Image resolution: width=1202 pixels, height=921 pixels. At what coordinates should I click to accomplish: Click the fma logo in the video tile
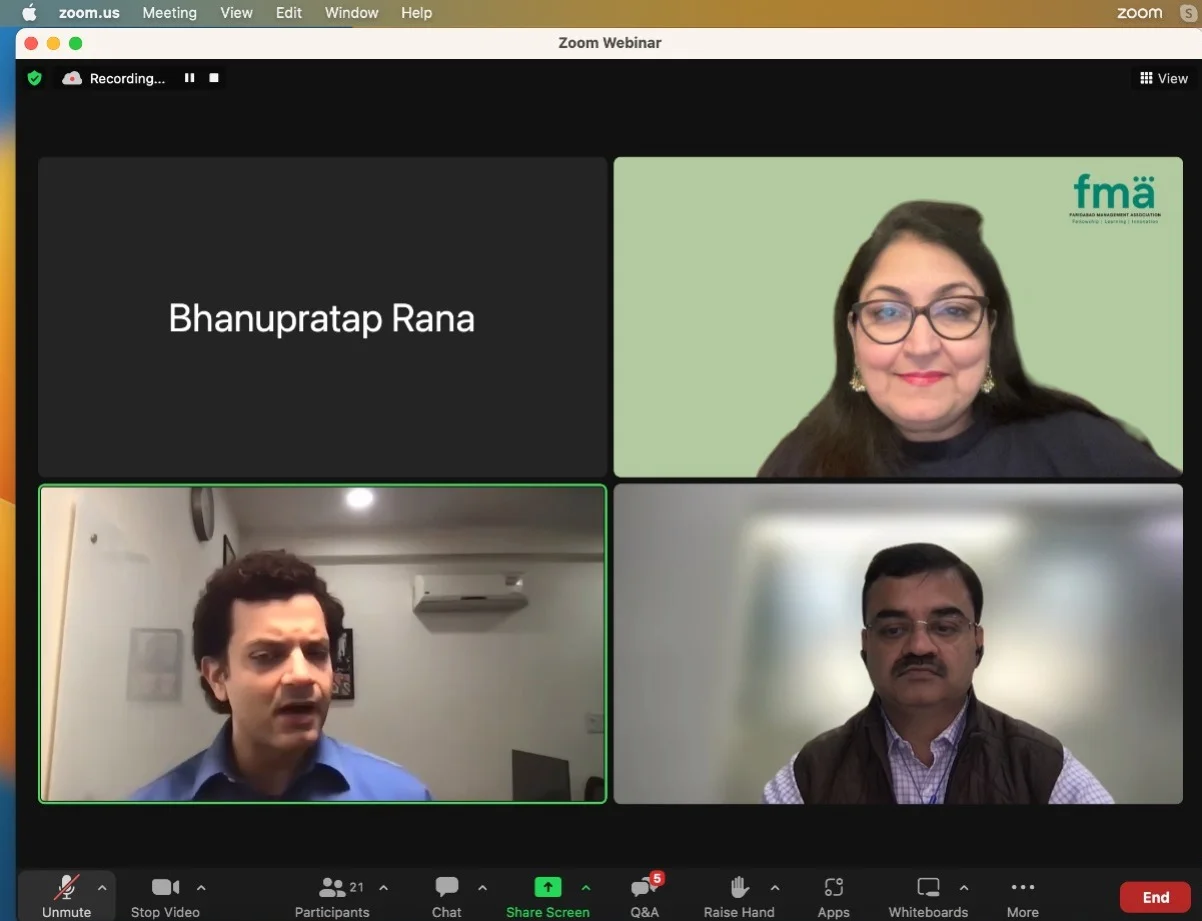1115,198
